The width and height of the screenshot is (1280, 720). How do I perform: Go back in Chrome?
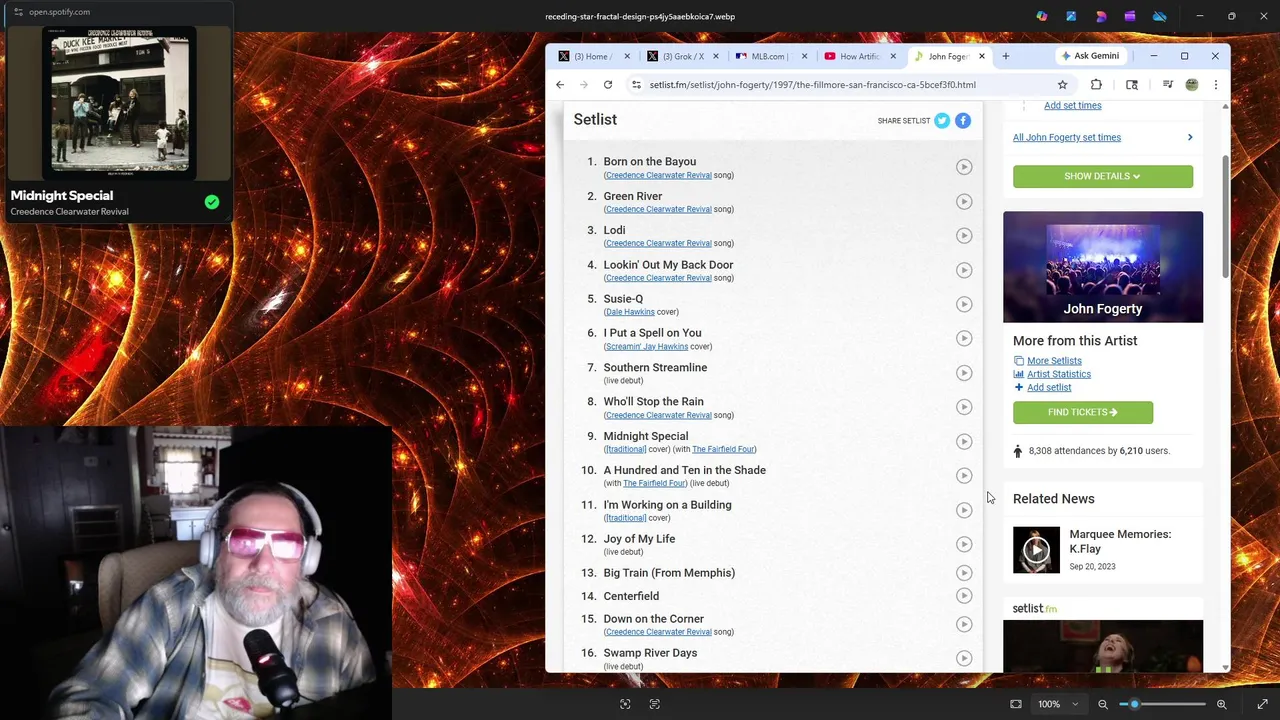pos(560,85)
